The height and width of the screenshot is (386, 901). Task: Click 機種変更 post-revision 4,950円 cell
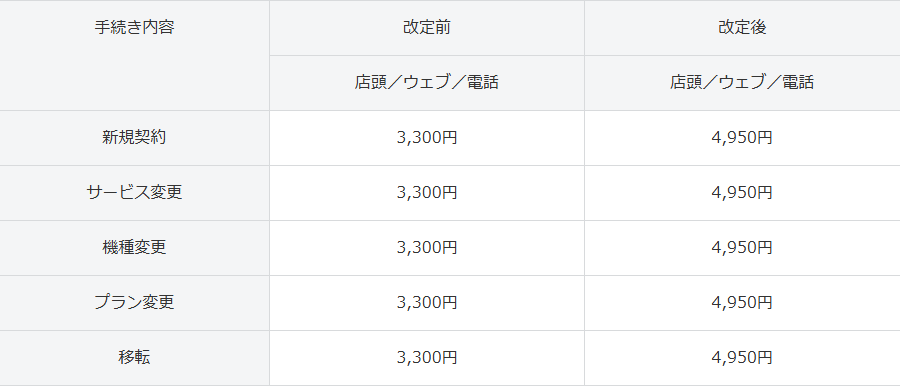tap(742, 248)
